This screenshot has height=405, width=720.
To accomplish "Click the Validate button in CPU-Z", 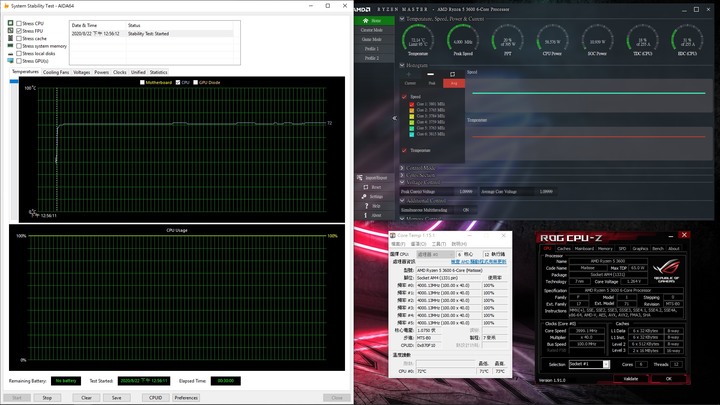I will click(x=631, y=379).
